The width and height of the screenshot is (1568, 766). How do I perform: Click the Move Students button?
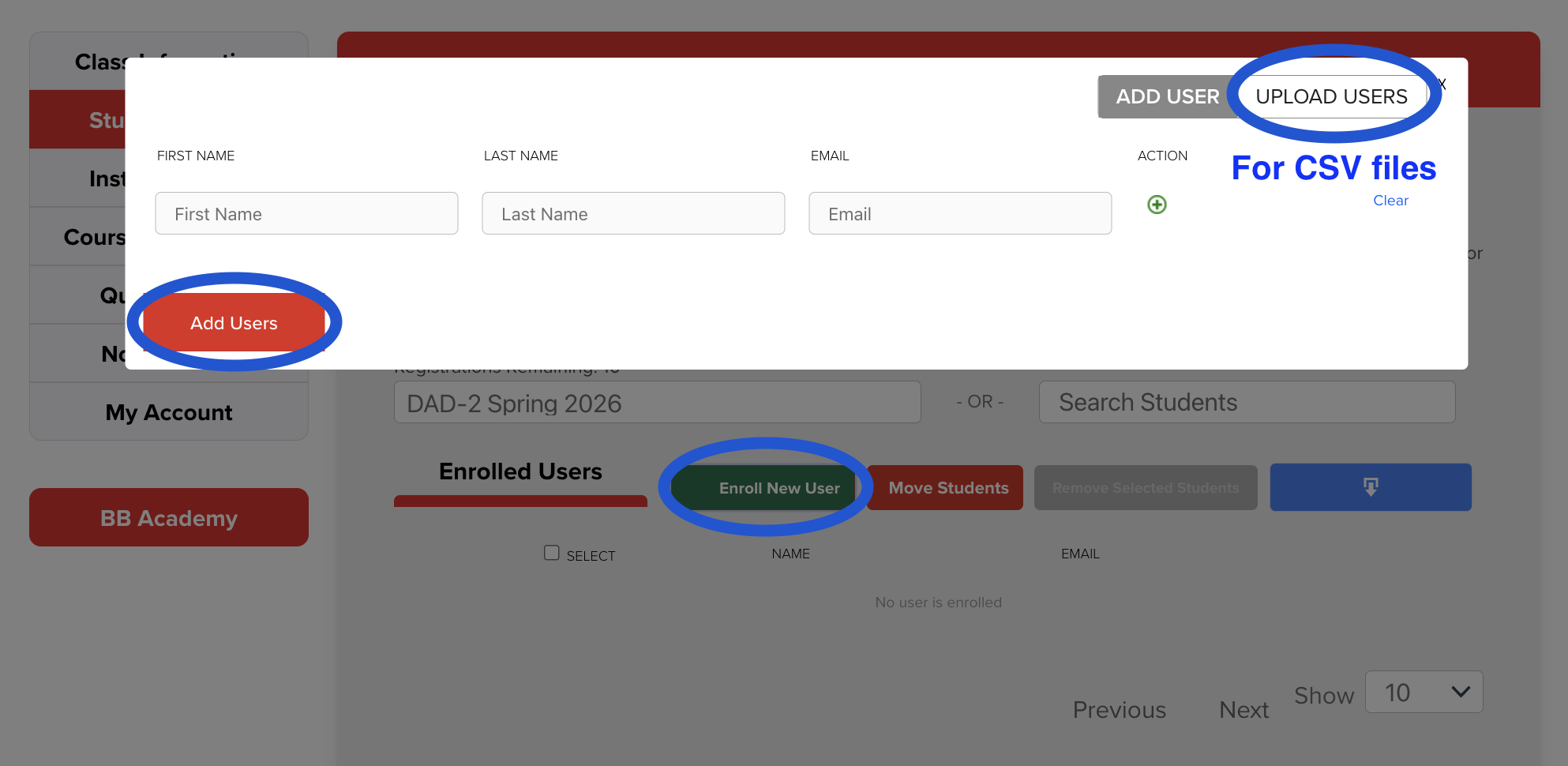[x=947, y=488]
